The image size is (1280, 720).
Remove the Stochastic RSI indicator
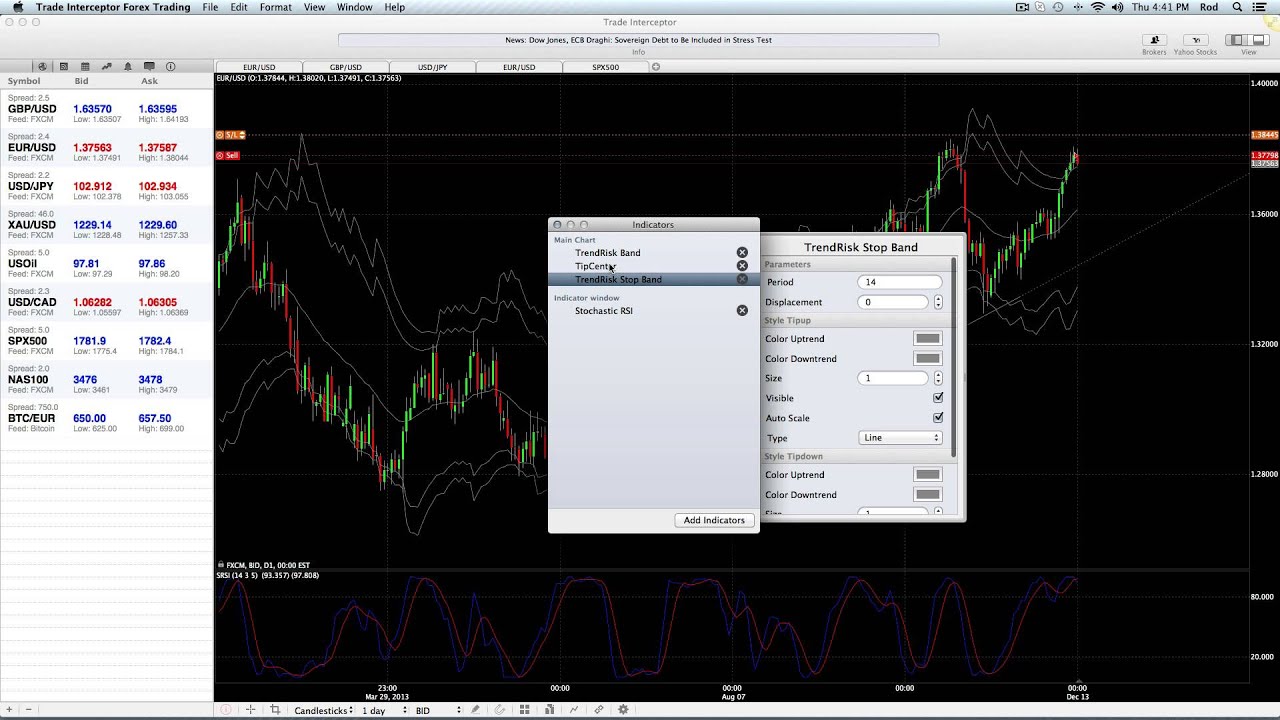point(742,311)
